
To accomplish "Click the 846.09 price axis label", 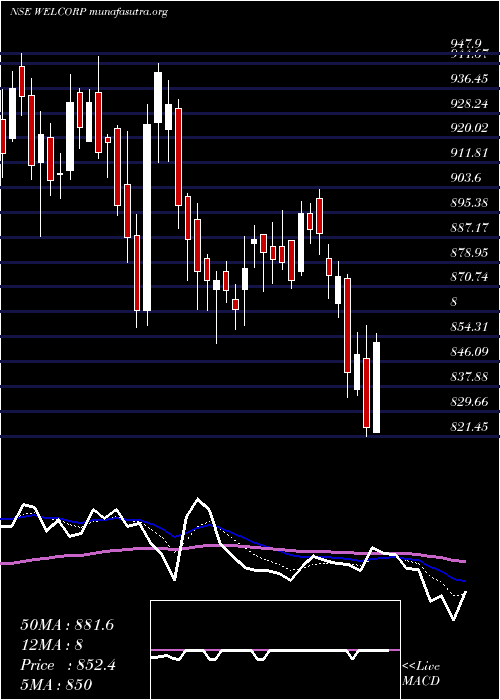I will [469, 352].
